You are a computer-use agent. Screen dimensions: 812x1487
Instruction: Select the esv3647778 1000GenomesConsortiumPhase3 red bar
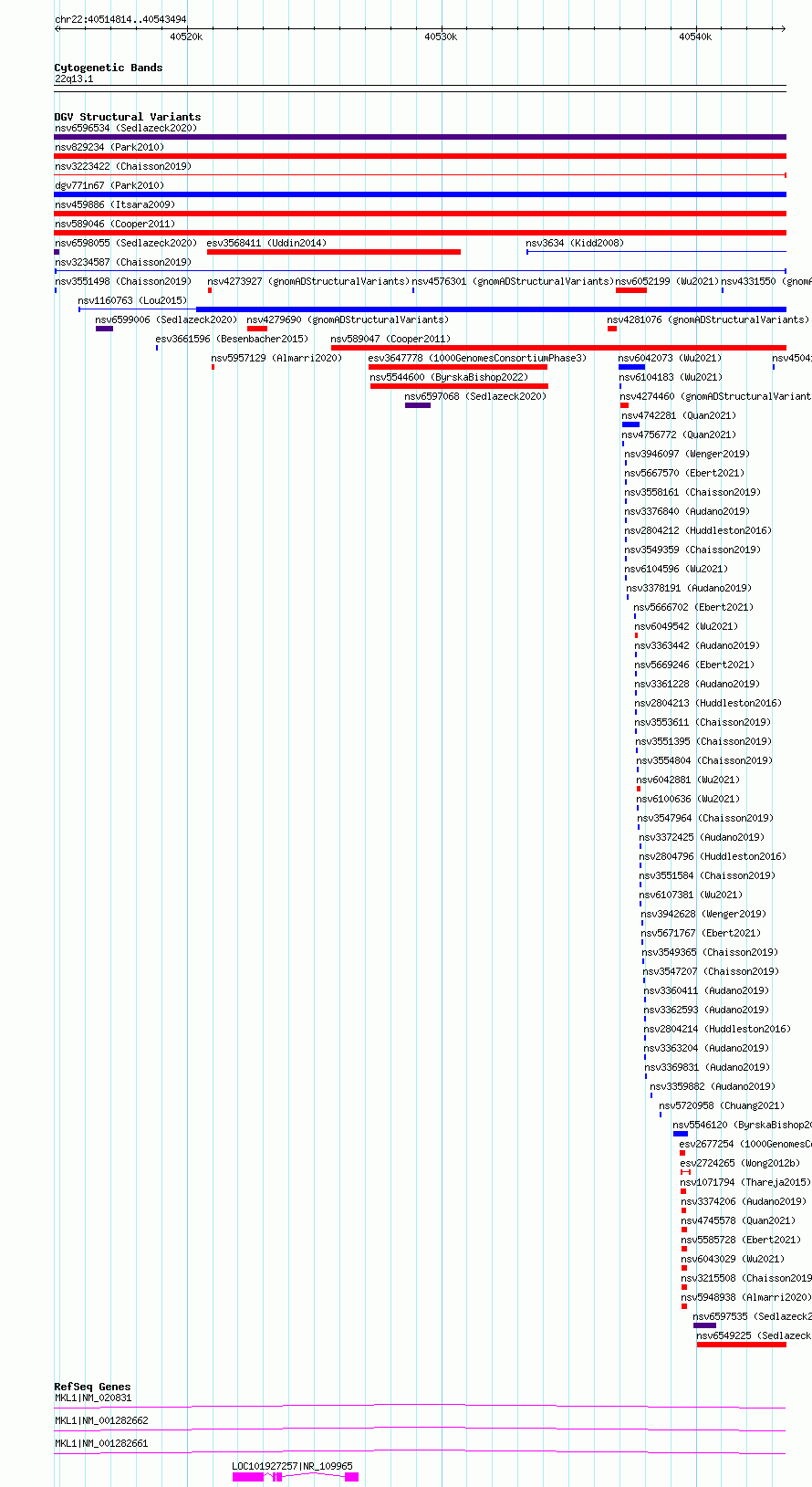458,367
